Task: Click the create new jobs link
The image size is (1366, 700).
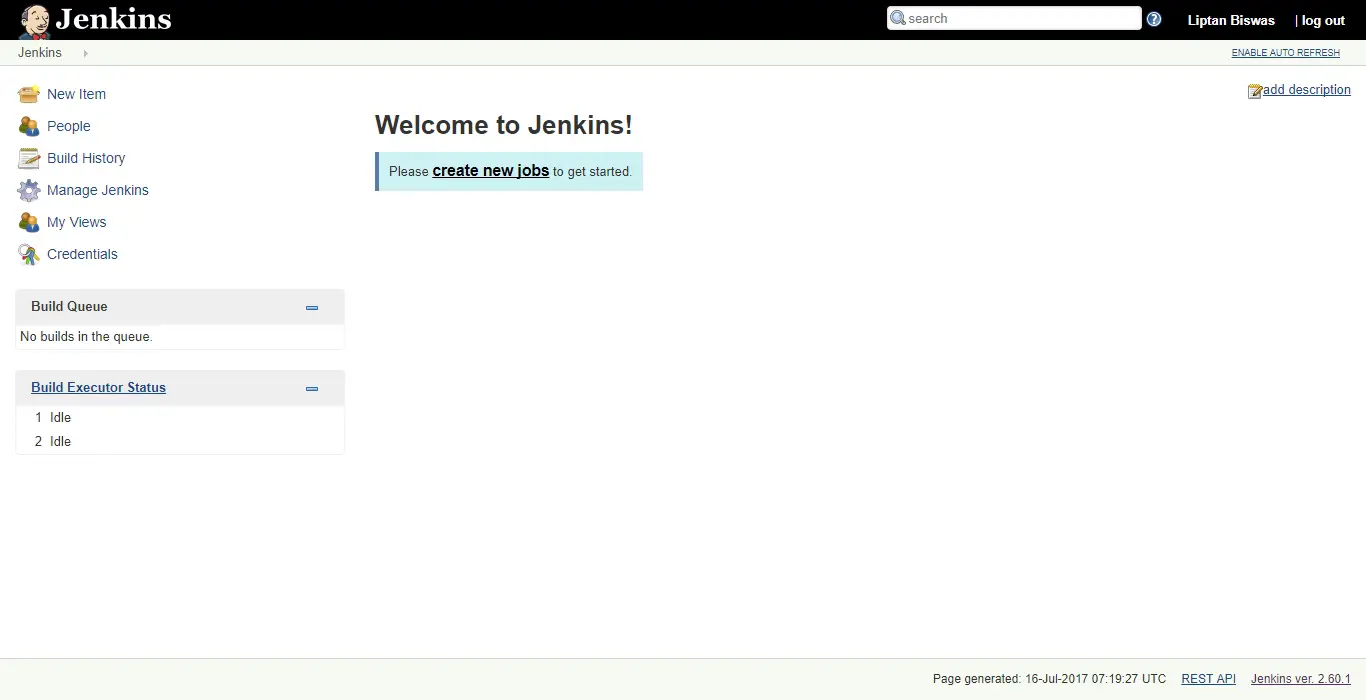Action: point(490,171)
